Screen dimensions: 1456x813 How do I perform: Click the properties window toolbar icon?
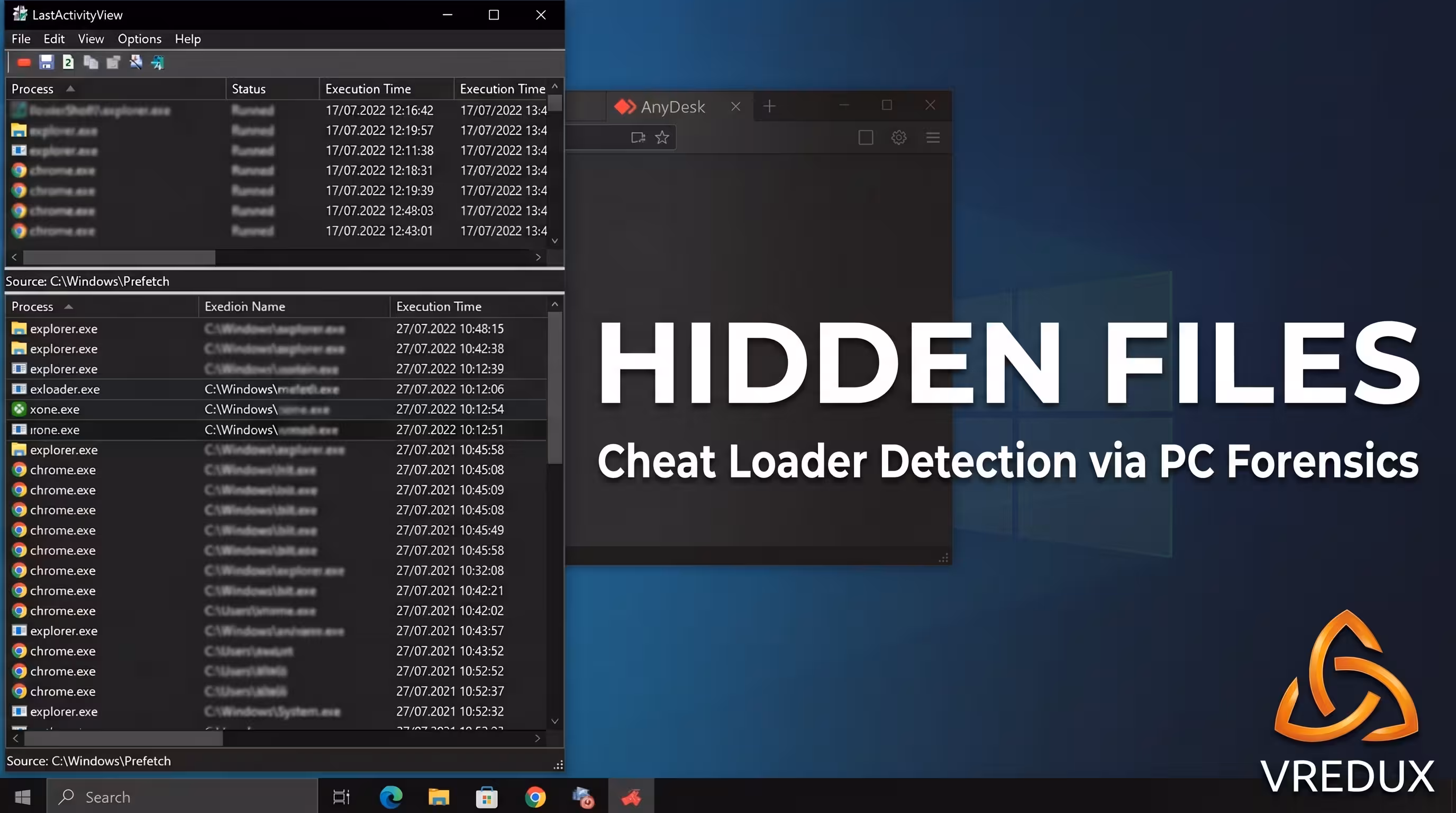(x=113, y=62)
